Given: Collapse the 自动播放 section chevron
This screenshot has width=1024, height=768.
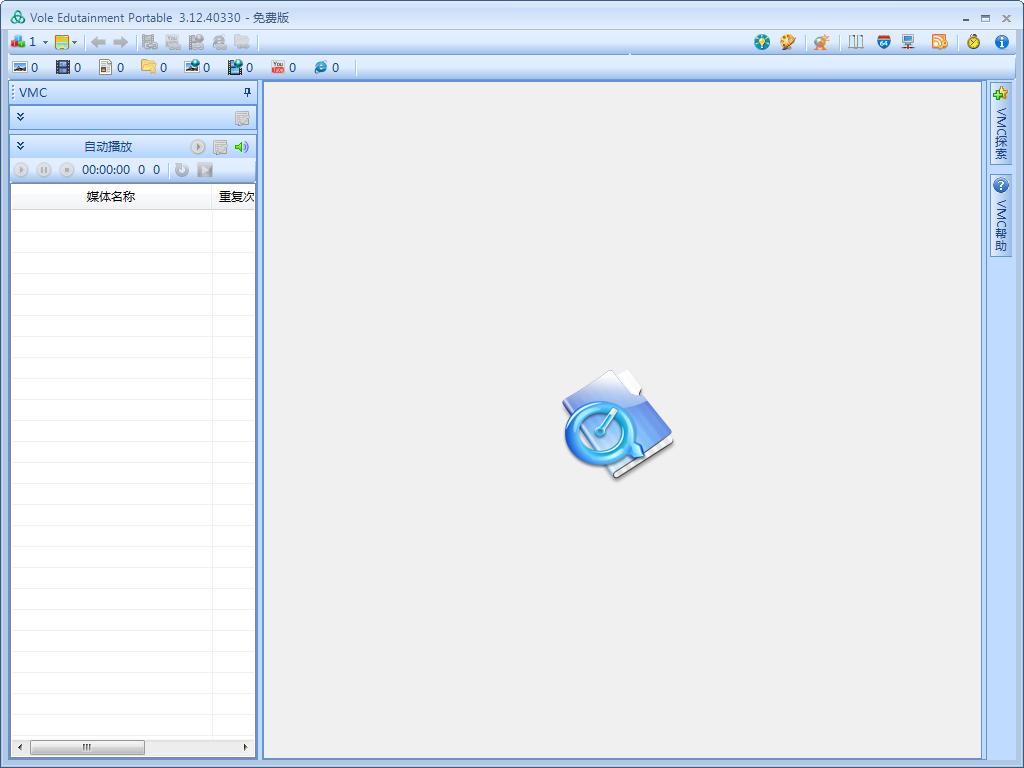Looking at the screenshot, I should (x=20, y=146).
